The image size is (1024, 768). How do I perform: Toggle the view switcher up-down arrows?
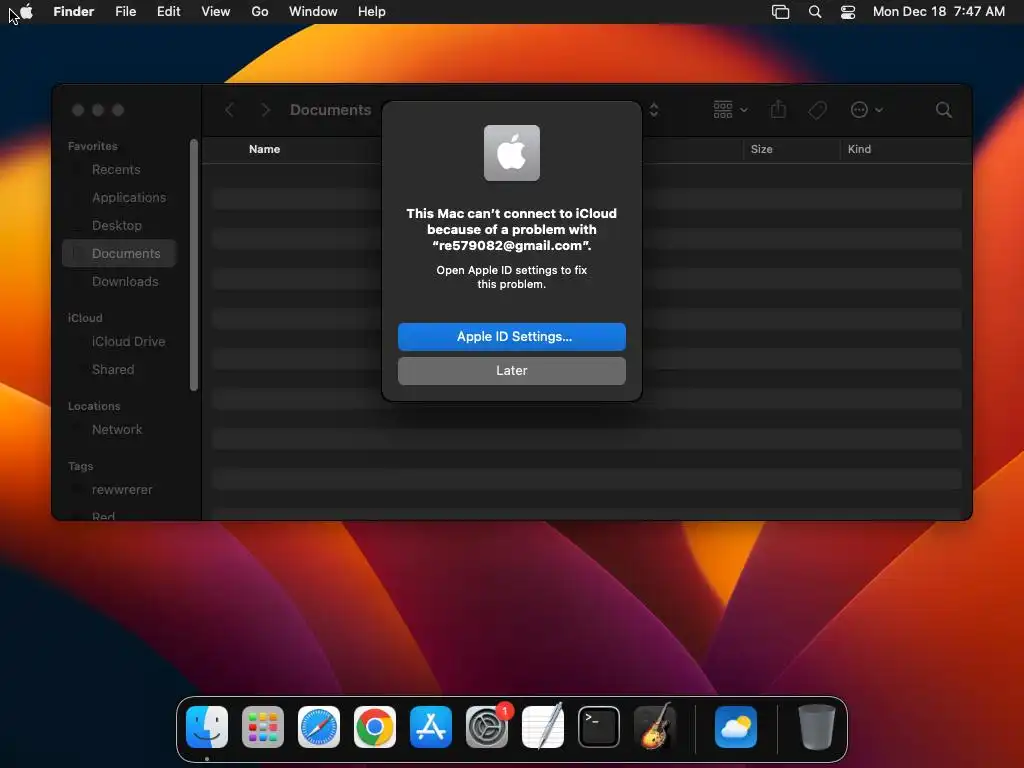654,110
